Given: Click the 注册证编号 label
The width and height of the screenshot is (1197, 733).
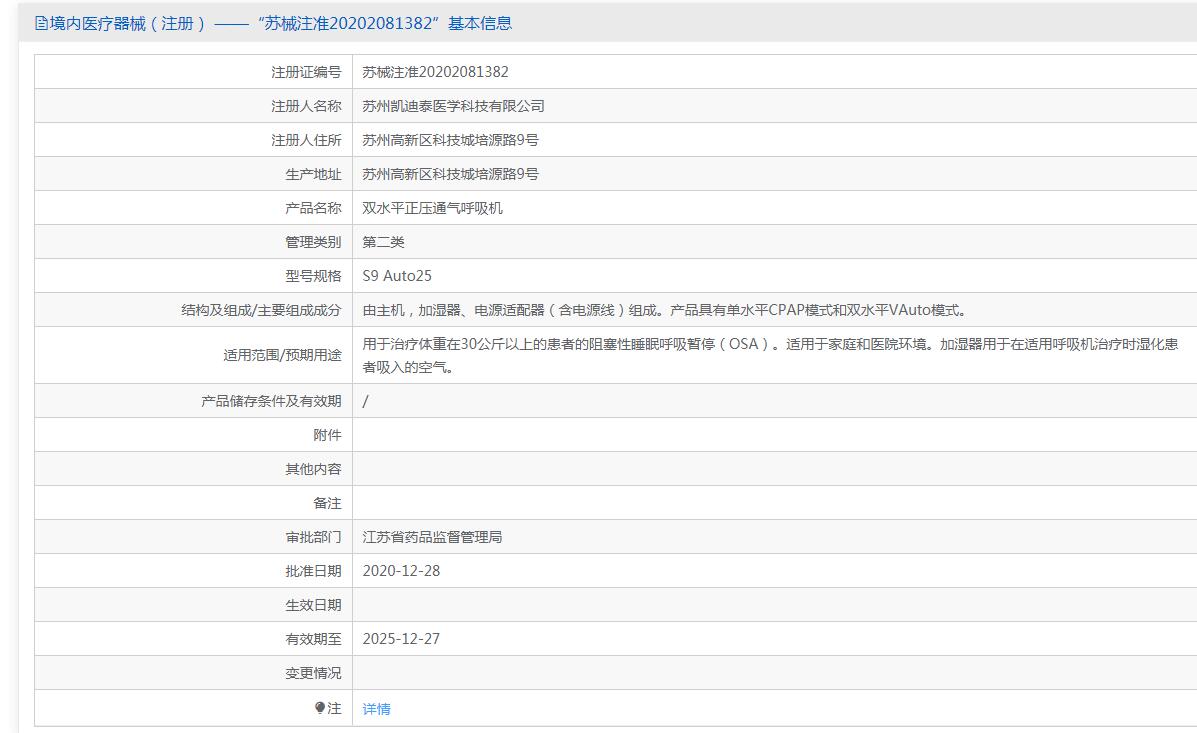Looking at the screenshot, I should (x=306, y=72).
